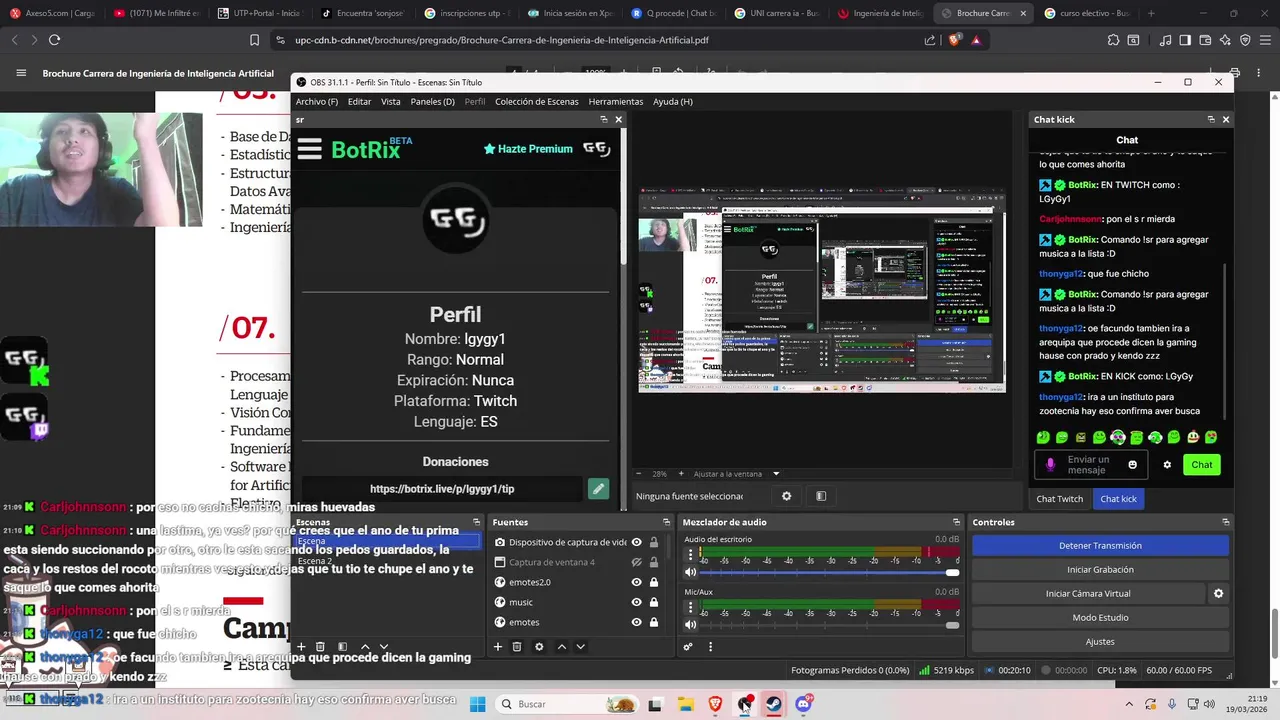Move scene up in Escenas toolbar
The height and width of the screenshot is (720, 1280).
(365, 647)
